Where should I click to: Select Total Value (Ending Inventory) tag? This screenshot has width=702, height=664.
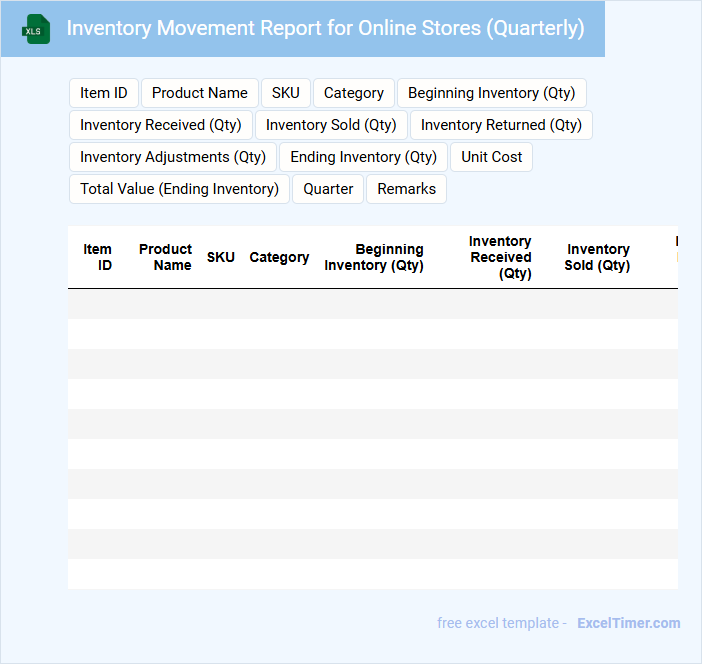tap(179, 189)
